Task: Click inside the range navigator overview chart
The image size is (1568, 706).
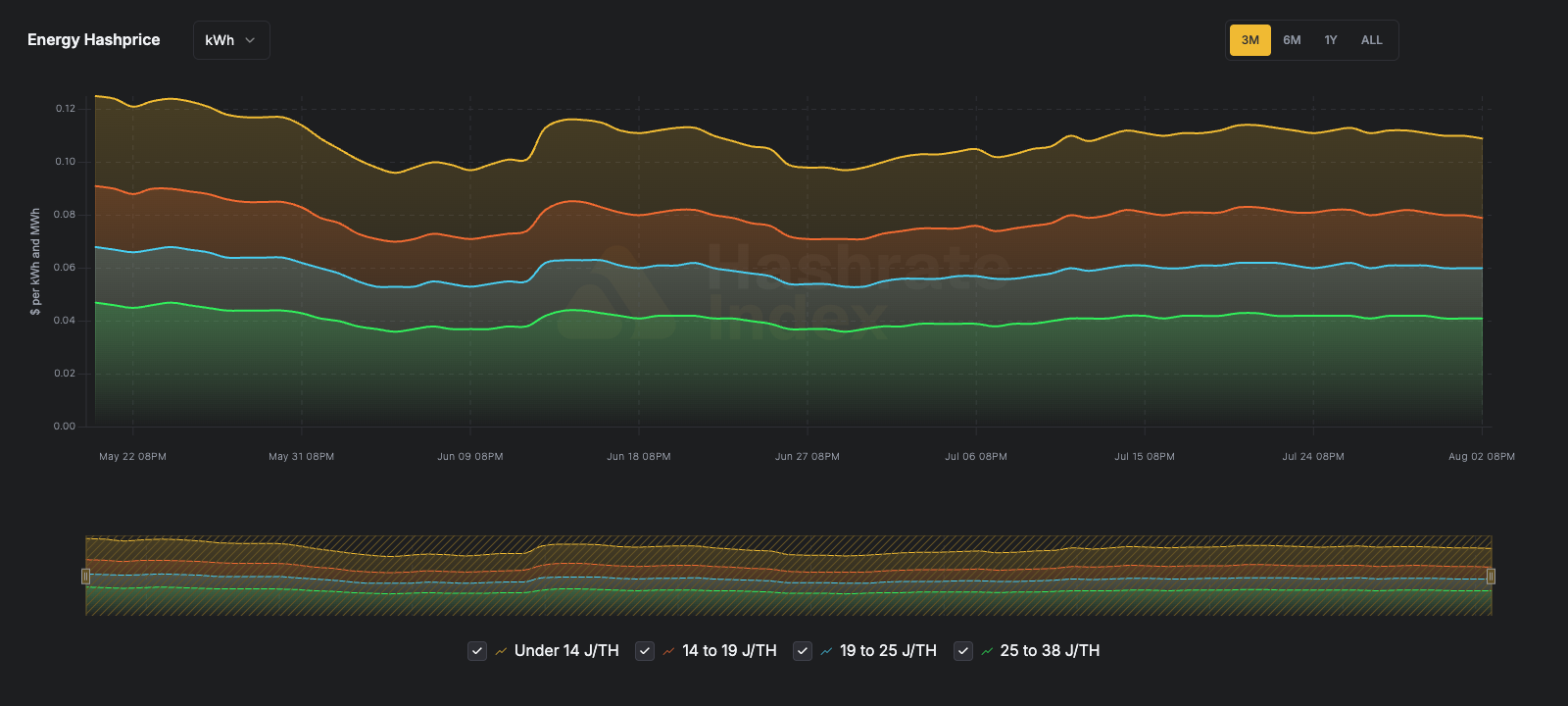Action: coord(788,576)
